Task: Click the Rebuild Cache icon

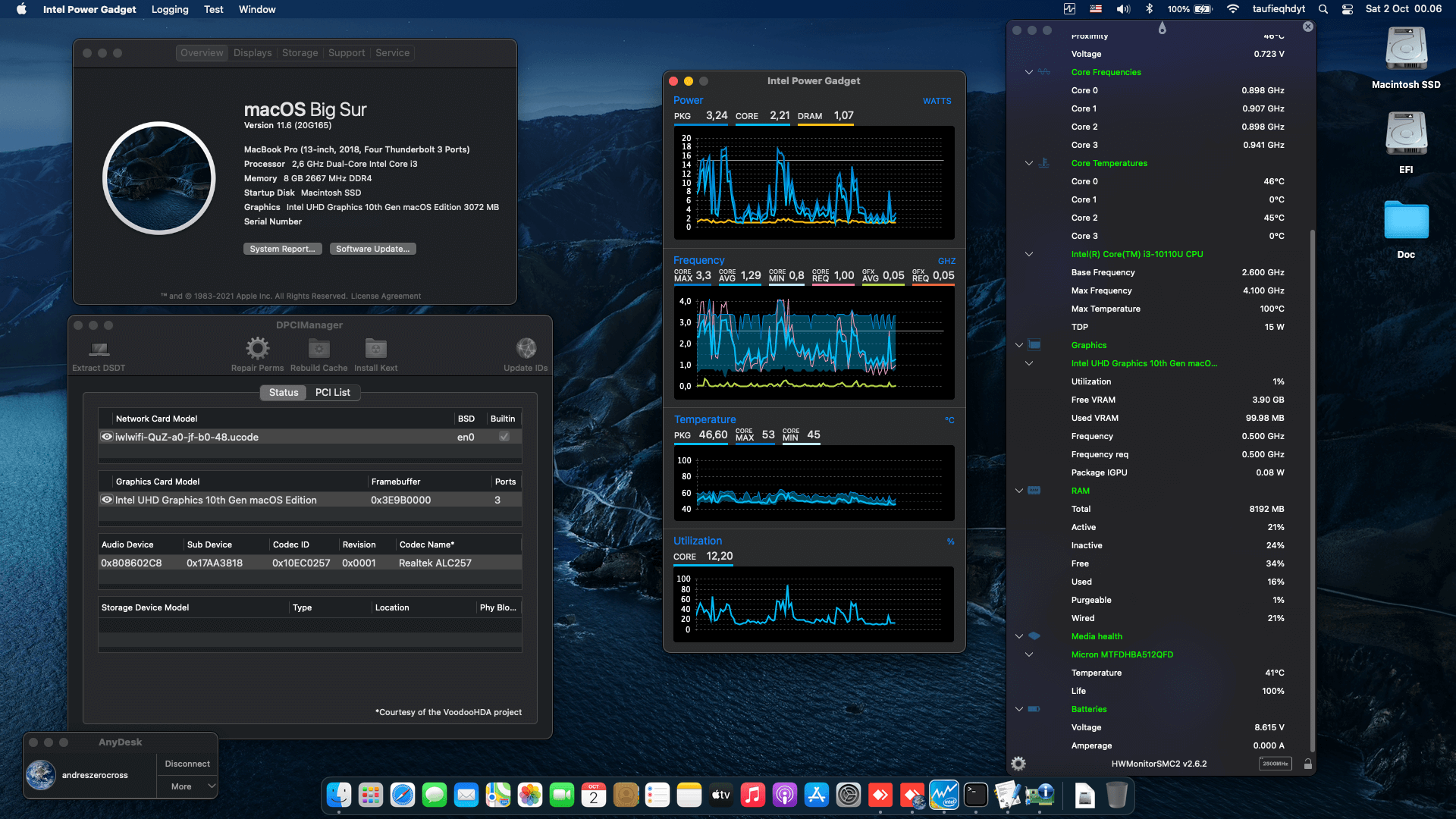Action: (318, 348)
